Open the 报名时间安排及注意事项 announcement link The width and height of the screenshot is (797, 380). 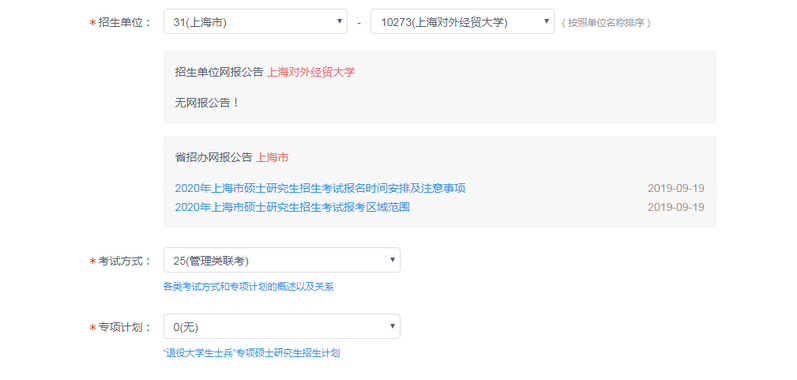320,188
